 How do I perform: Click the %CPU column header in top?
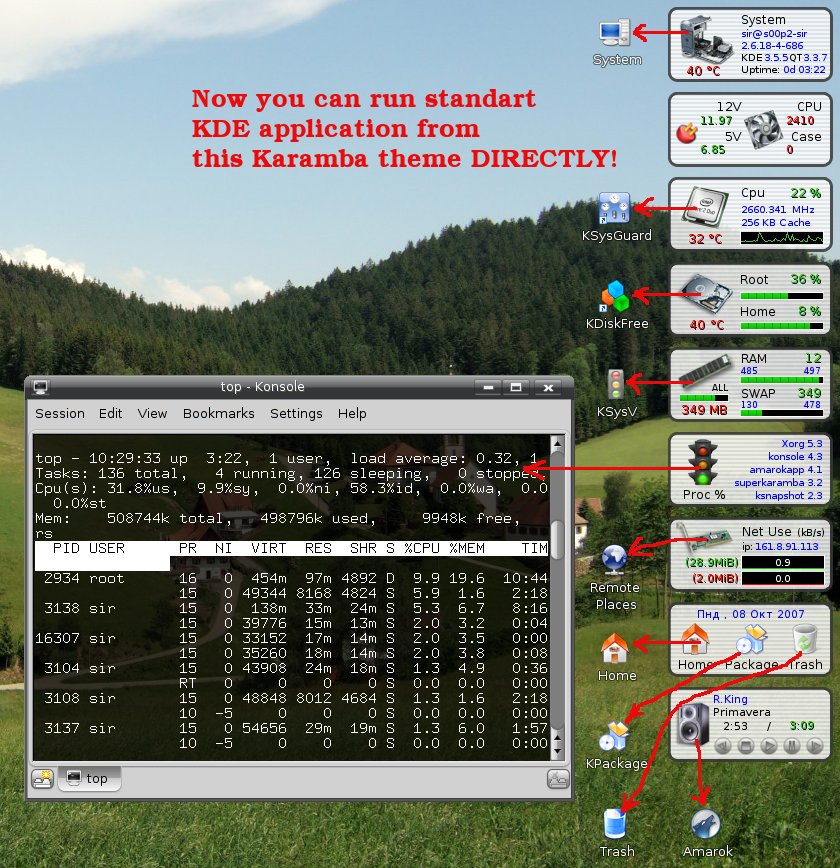point(421,549)
